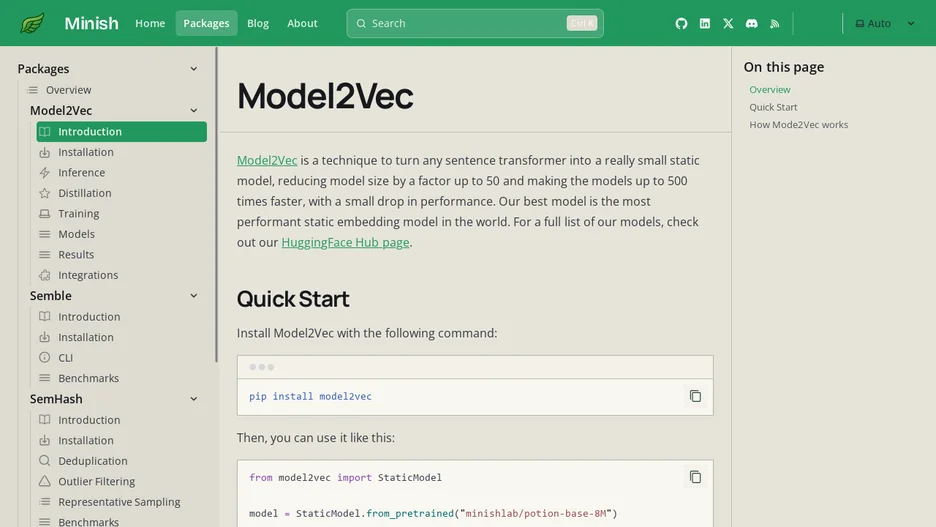Click the Training laptop icon
Screen dimensions: 936x527
pos(45,214)
